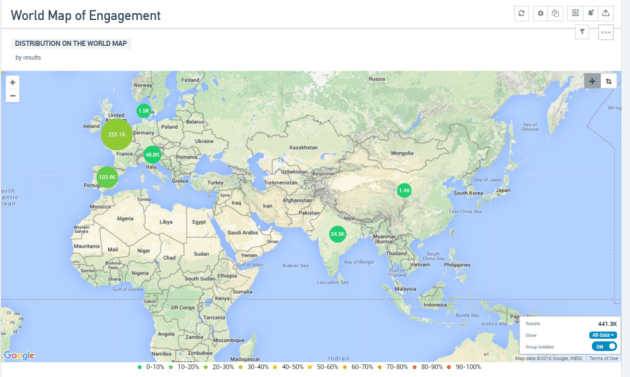Click the 30-40% legend entry
The image size is (630, 377).
(x=254, y=367)
